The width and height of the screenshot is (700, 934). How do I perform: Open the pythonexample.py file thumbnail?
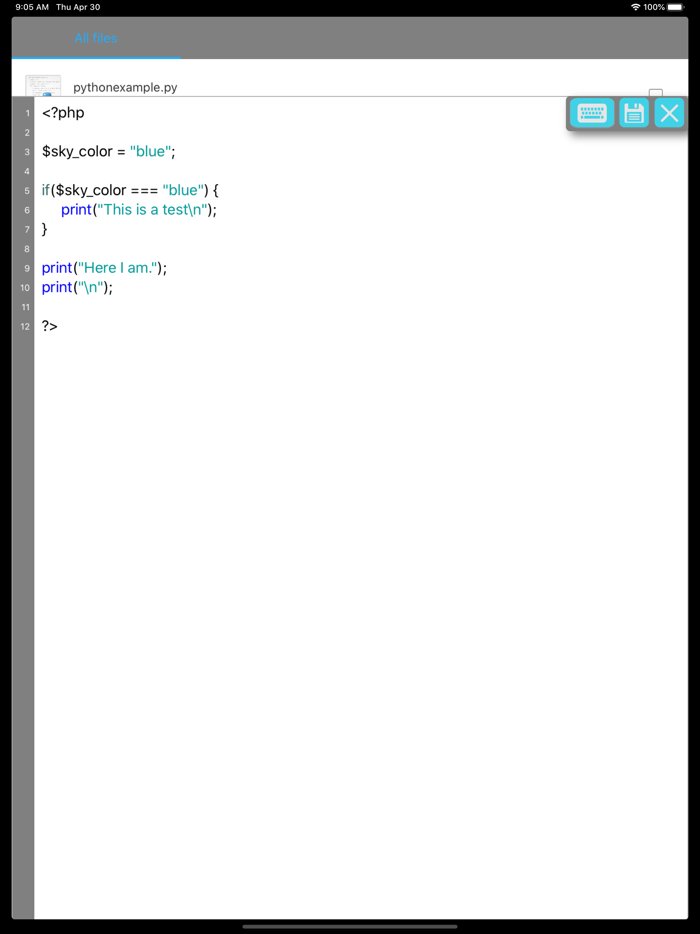point(43,85)
